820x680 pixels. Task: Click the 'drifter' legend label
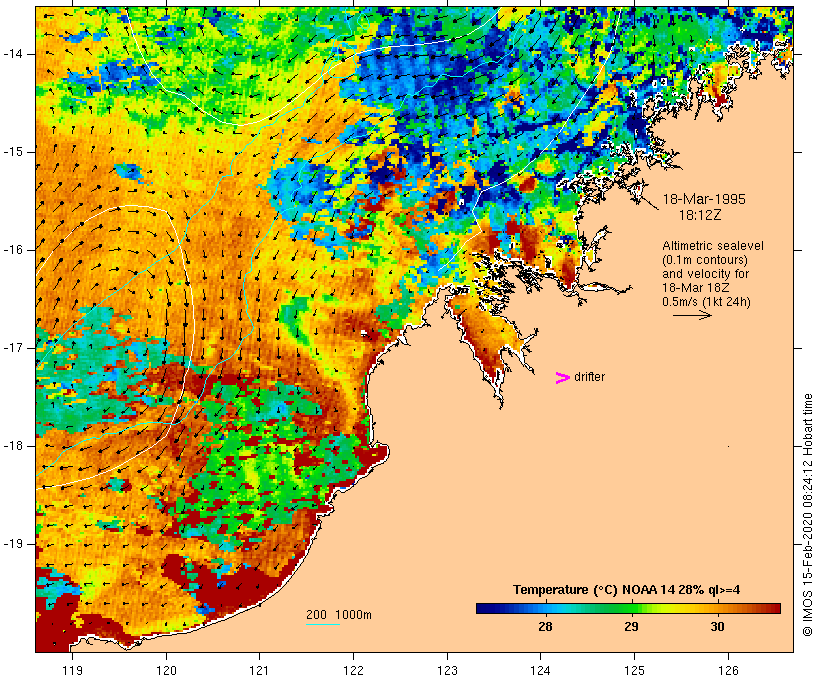click(589, 377)
